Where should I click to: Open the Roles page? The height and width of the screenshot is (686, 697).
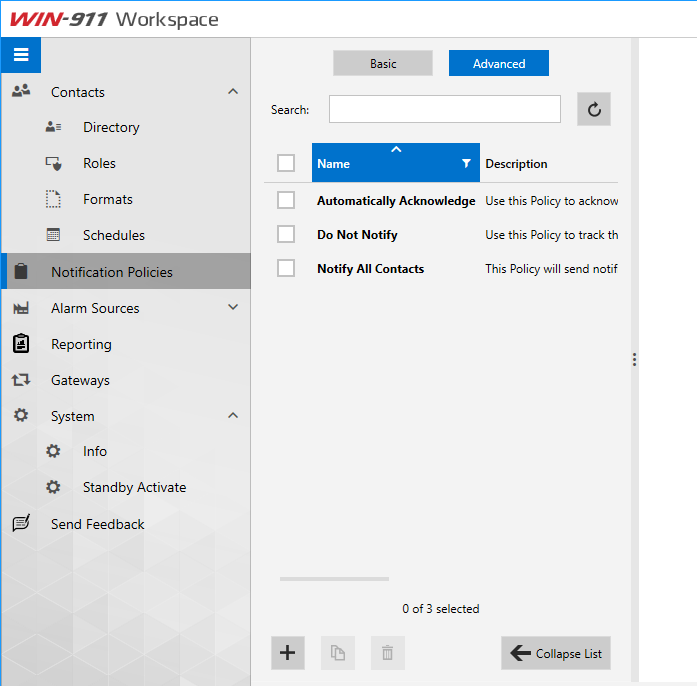click(99, 163)
